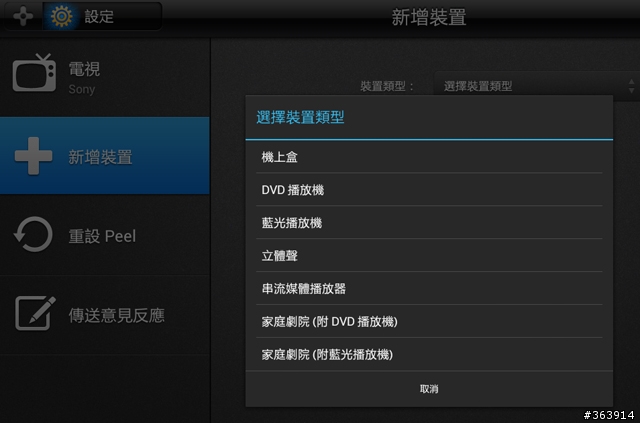Open 傳送意見反應 in the sidebar
This screenshot has height=423, width=640.
tap(105, 315)
